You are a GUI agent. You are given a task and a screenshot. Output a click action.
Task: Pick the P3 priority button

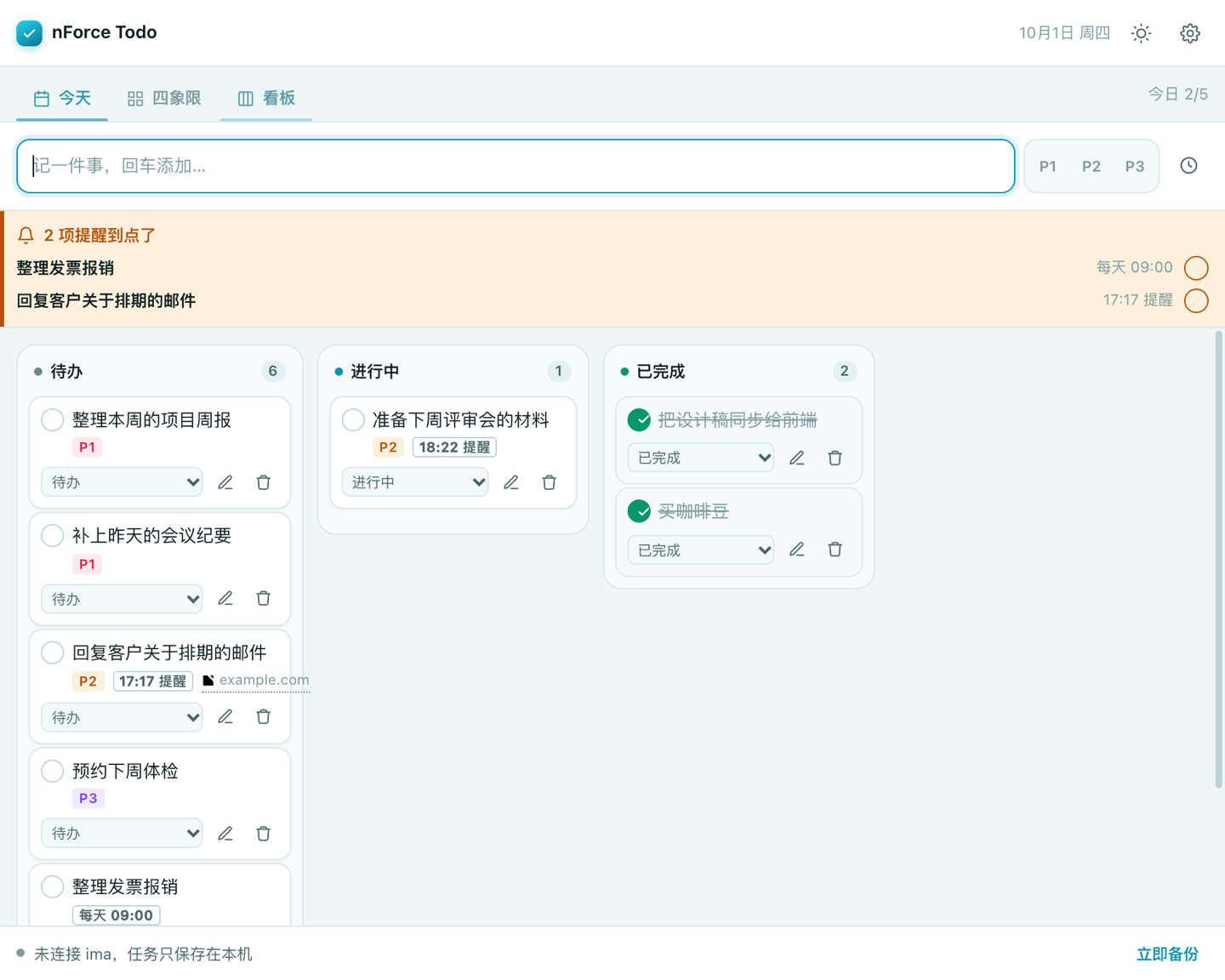(1135, 167)
